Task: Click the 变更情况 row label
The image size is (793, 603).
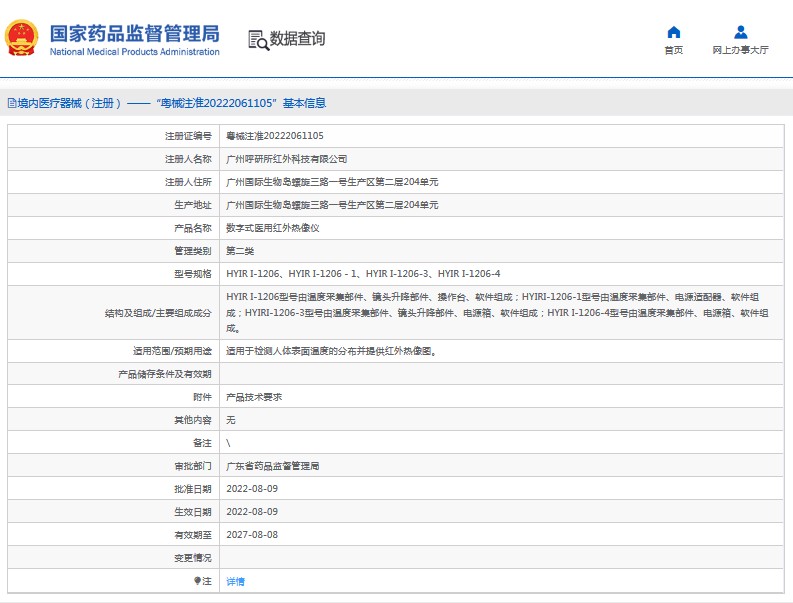Action: [x=193, y=558]
